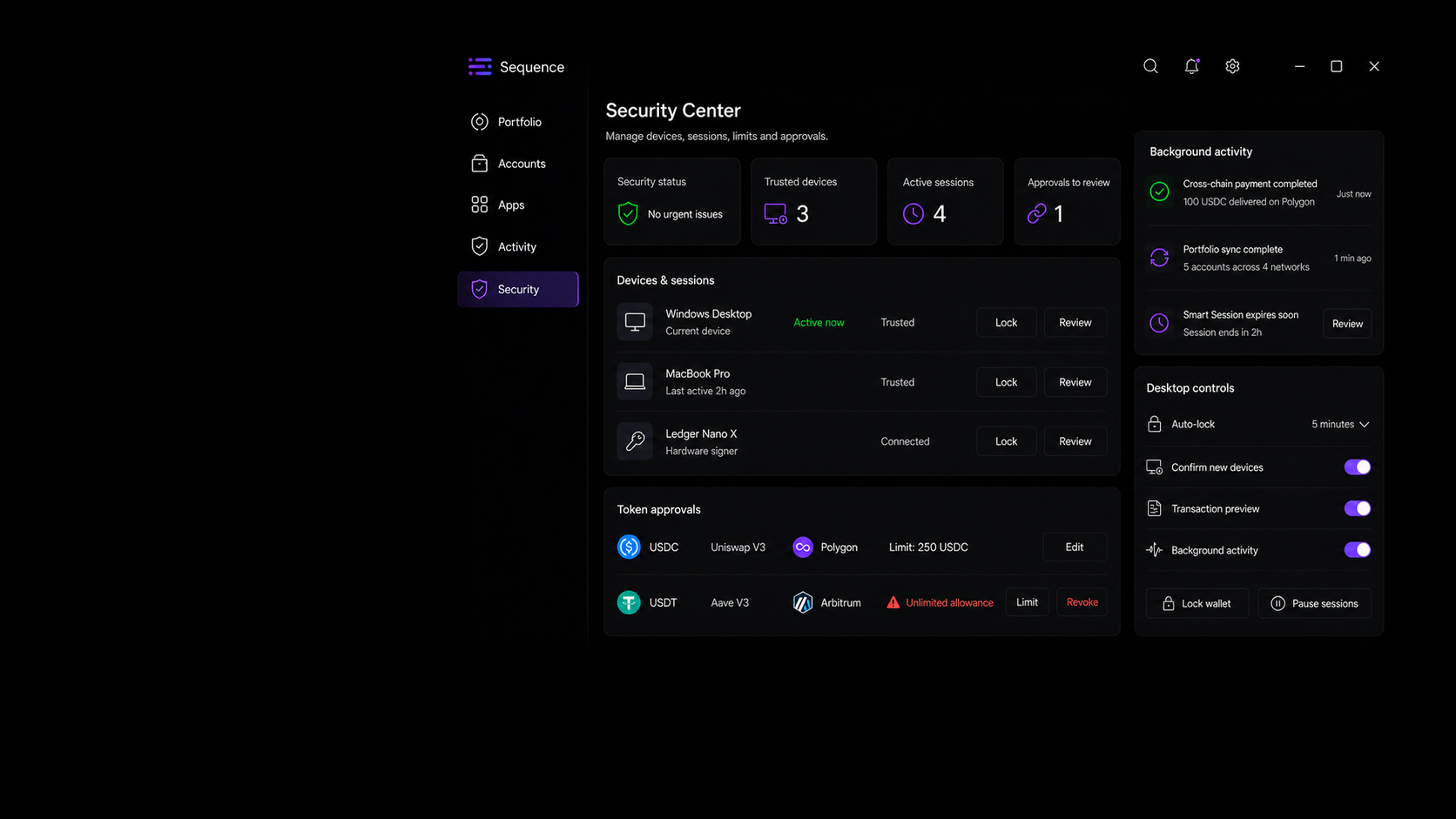Review the Ledger Nano X signer
1456x819 pixels.
coord(1075,441)
